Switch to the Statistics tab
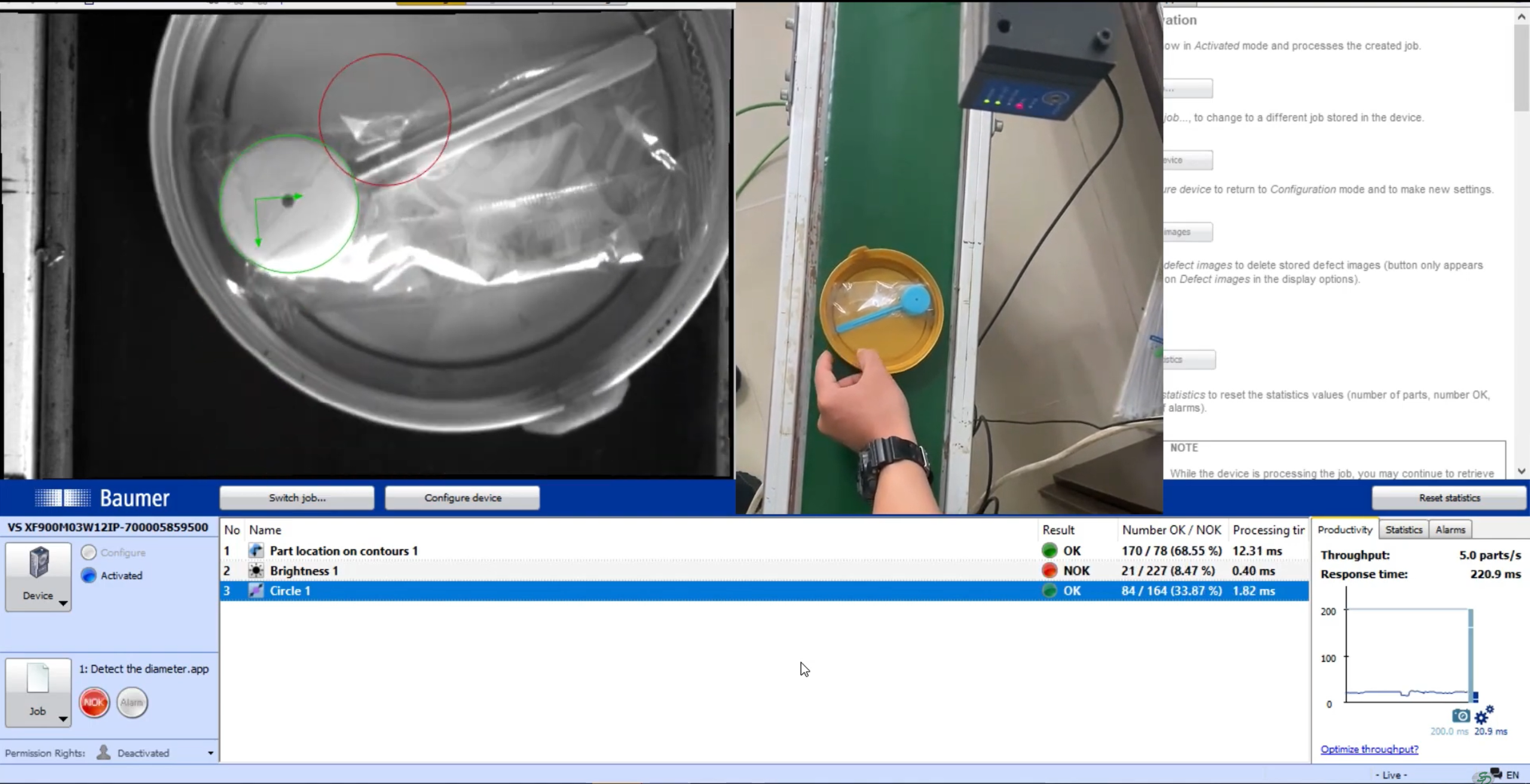1530x784 pixels. [x=1403, y=529]
